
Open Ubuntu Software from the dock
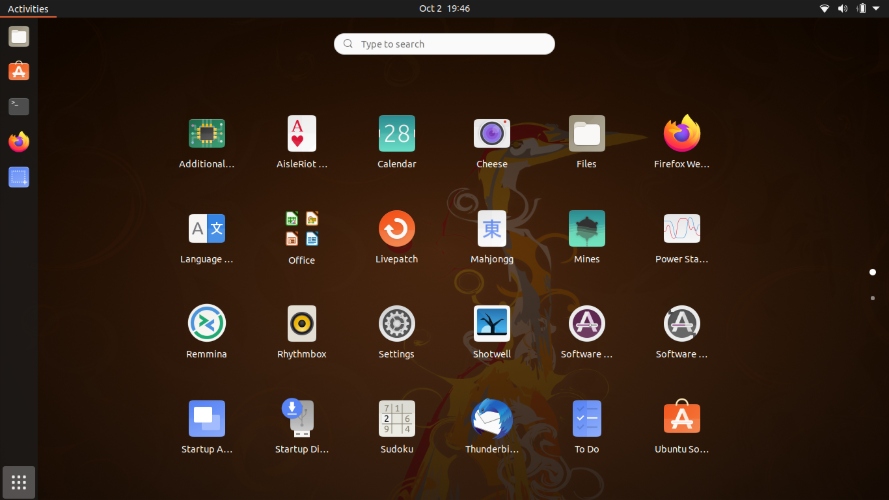coord(19,71)
